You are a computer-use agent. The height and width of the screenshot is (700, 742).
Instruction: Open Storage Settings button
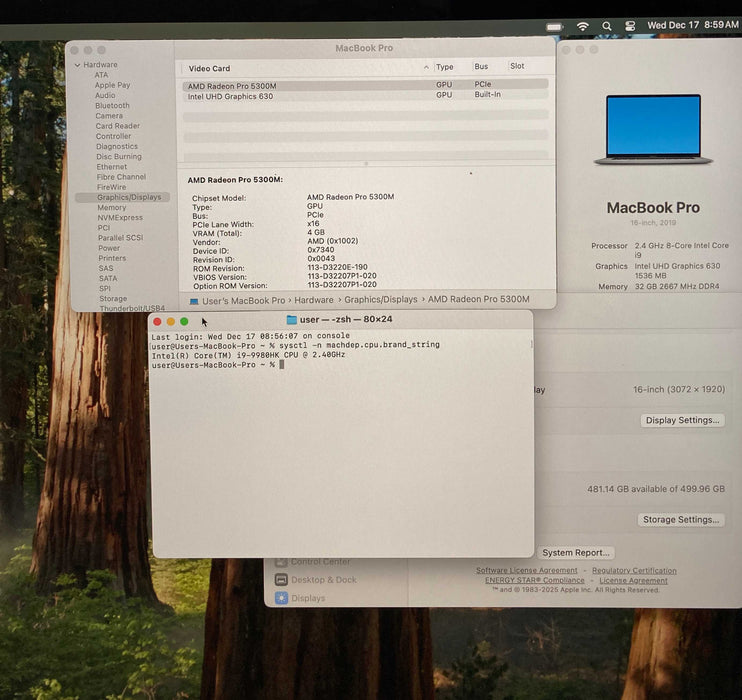pyautogui.click(x=681, y=520)
